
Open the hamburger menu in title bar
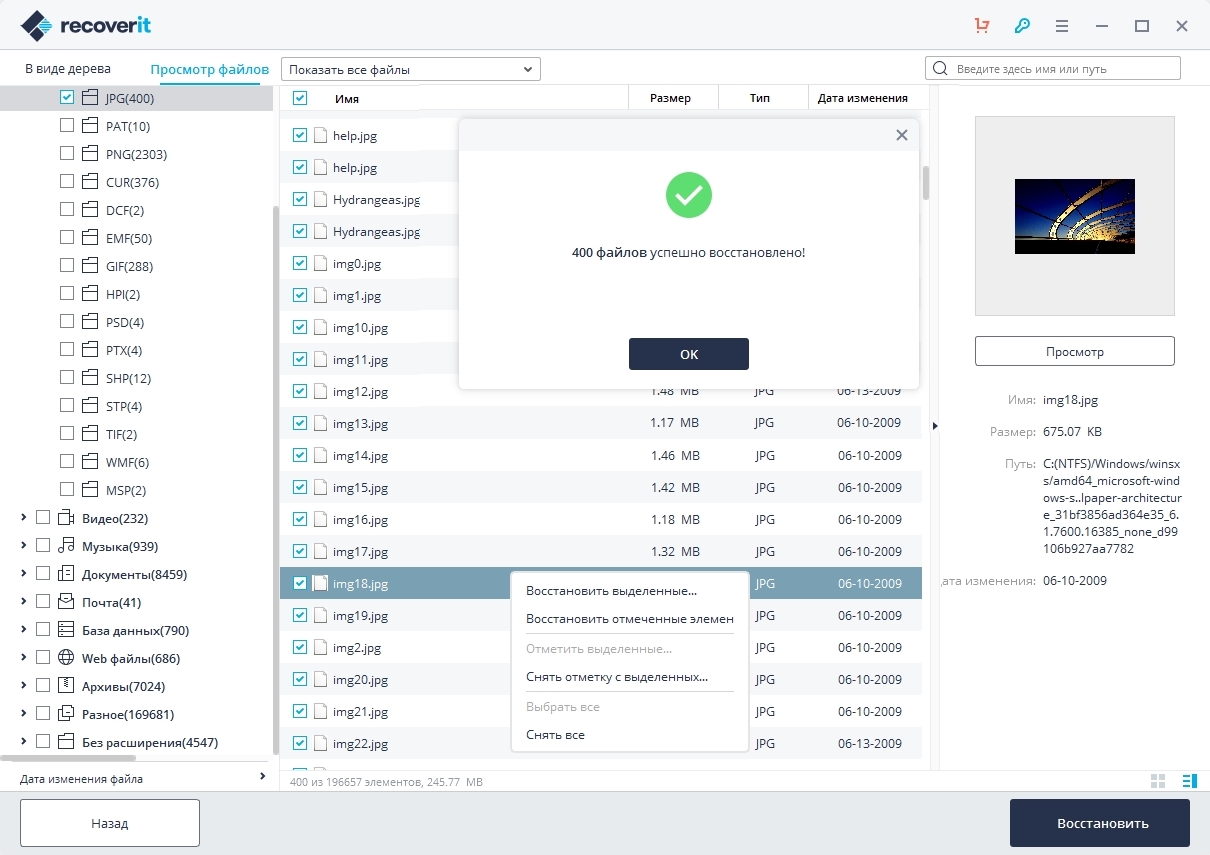tap(1062, 26)
